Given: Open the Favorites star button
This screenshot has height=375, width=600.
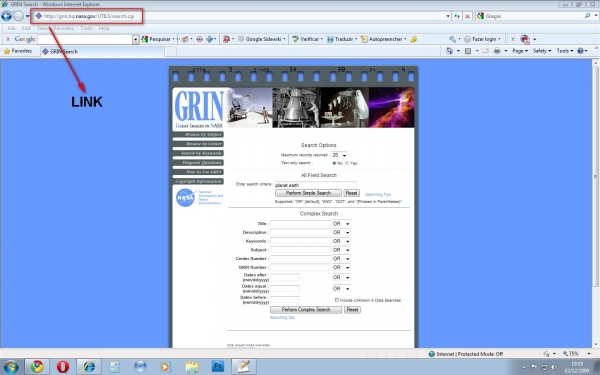Looking at the screenshot, I should [18, 51].
